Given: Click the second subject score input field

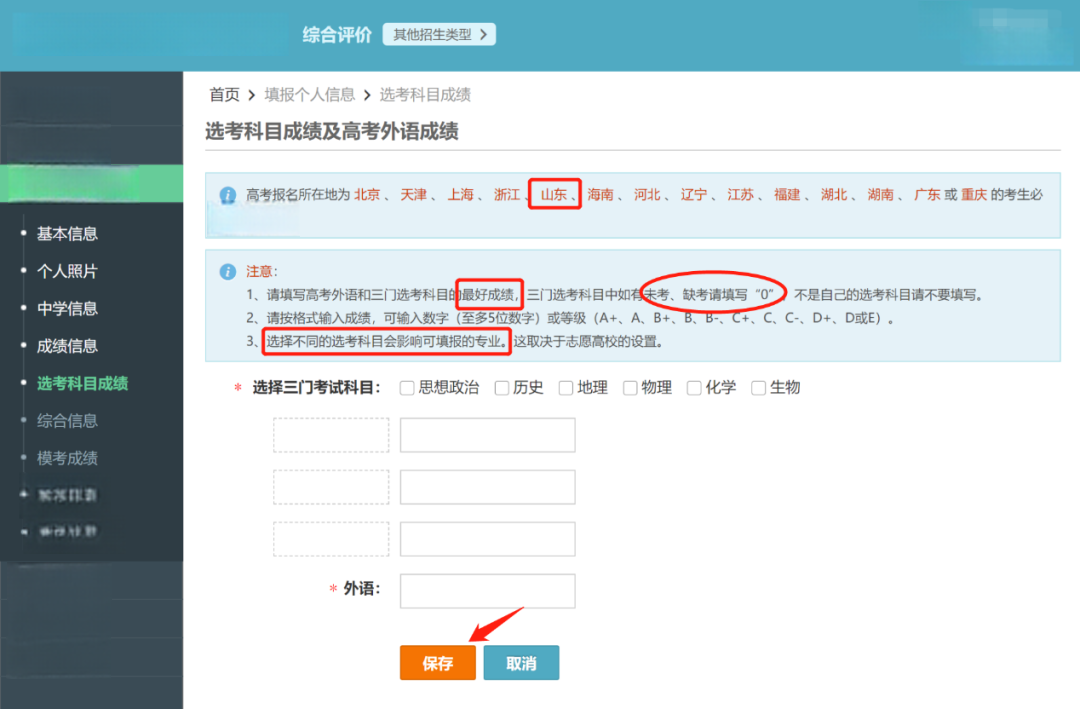Looking at the screenshot, I should pyautogui.click(x=488, y=487).
